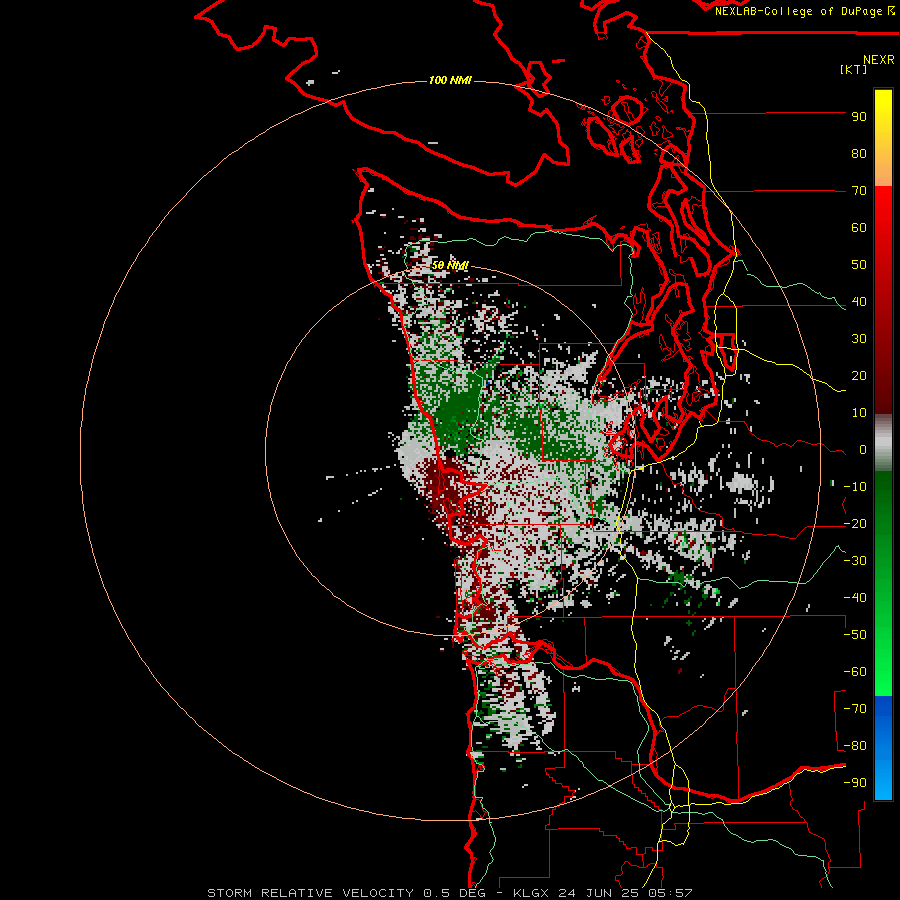
Task: Click the -20 knot scale value
Action: pyautogui.click(x=855, y=523)
